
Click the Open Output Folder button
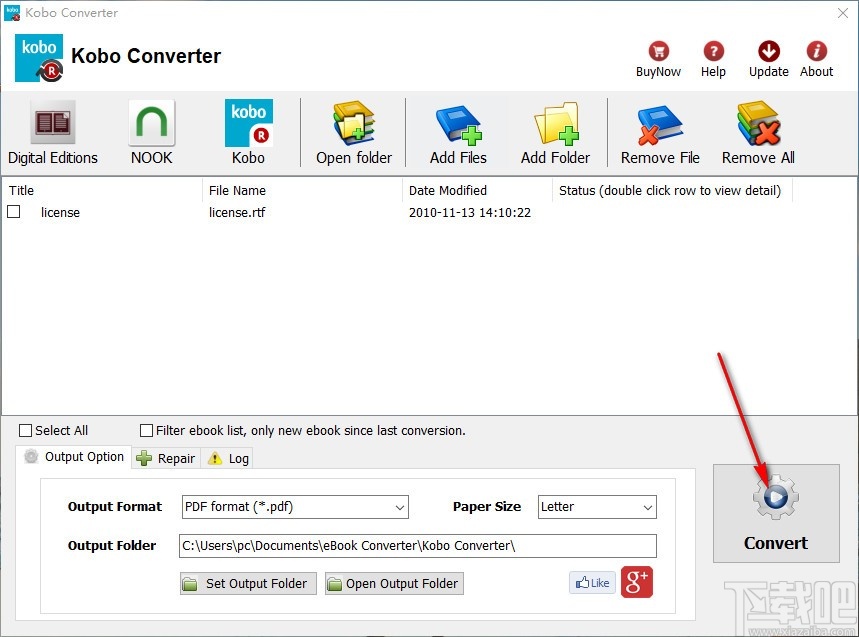coord(394,583)
